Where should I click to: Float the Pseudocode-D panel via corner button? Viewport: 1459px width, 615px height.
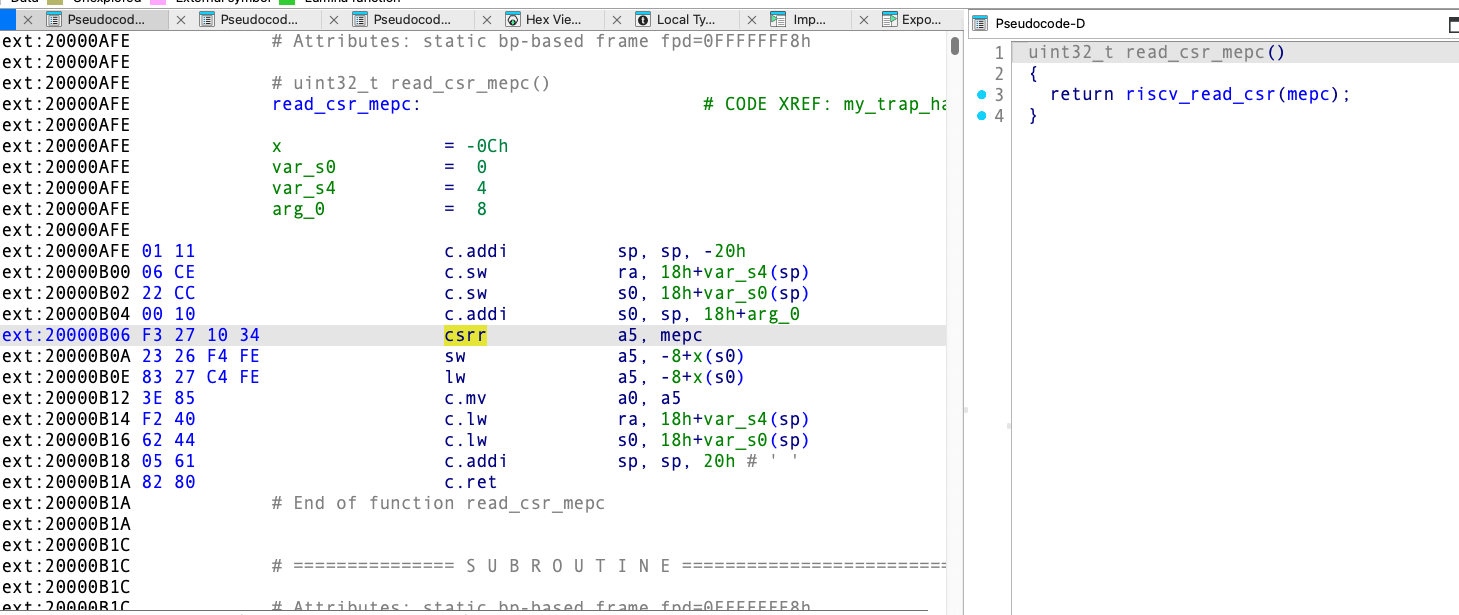coord(1453,25)
